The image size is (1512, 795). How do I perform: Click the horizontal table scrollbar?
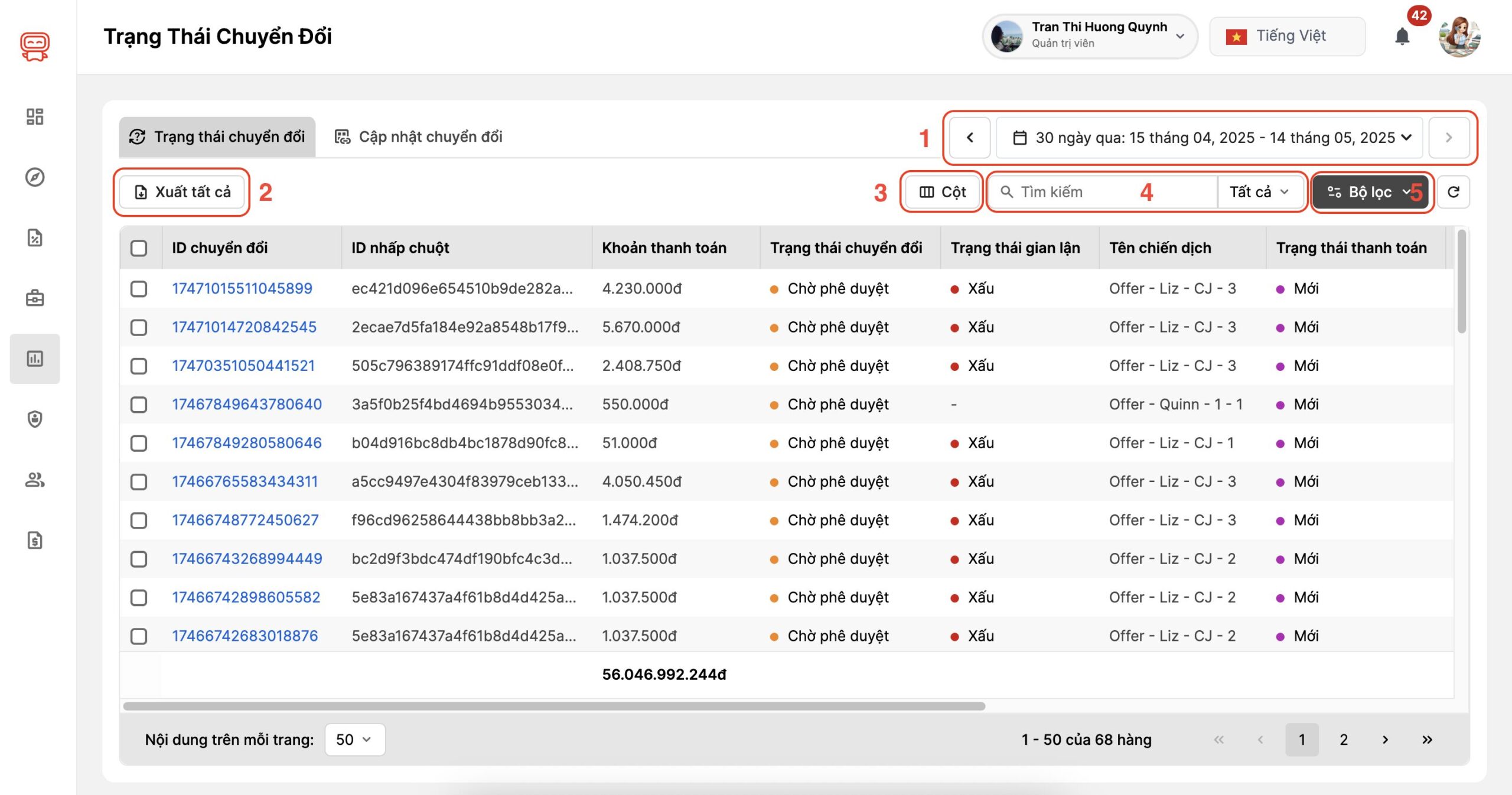point(553,706)
